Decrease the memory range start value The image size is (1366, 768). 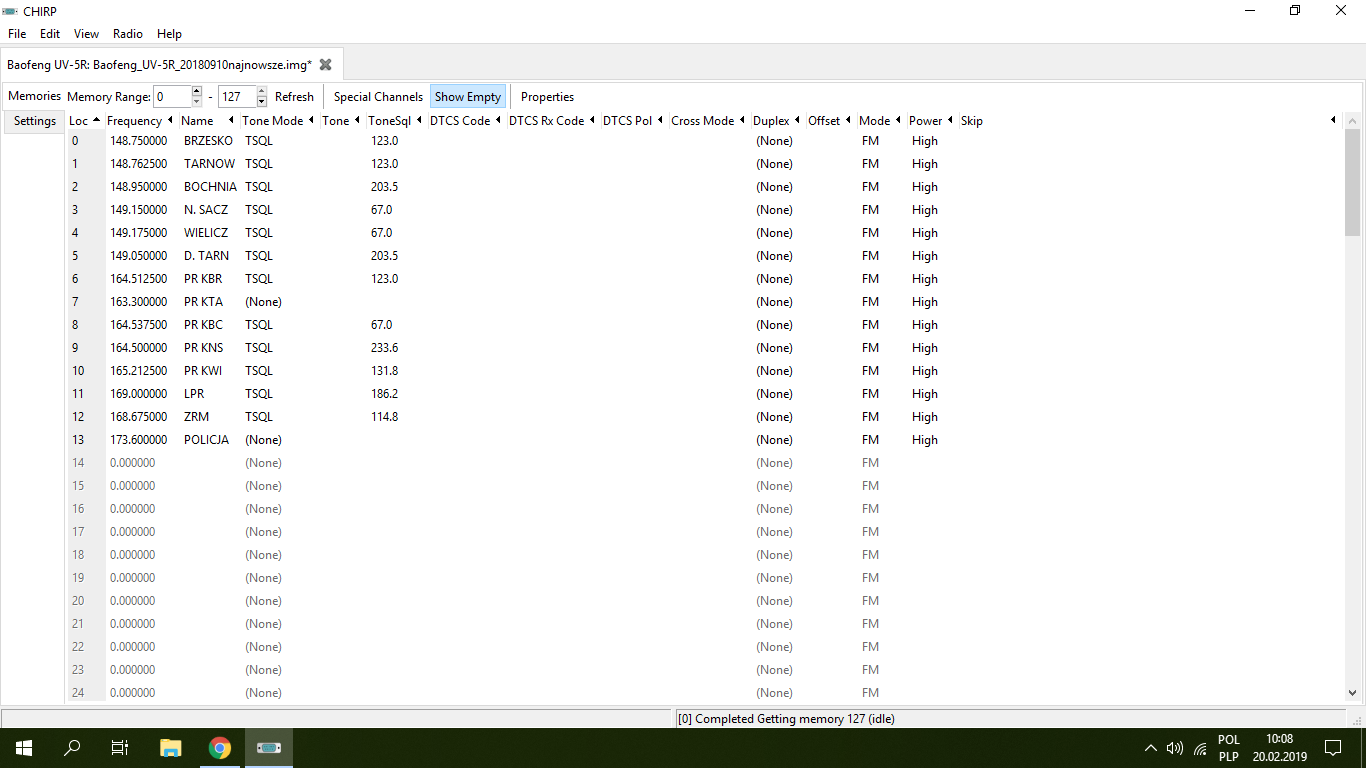[x=197, y=102]
